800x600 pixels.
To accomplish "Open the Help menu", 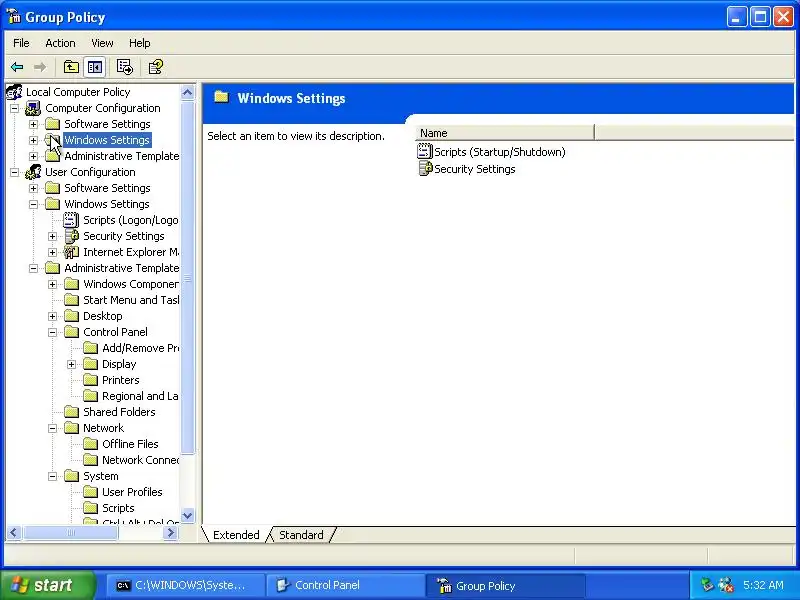I will click(139, 43).
